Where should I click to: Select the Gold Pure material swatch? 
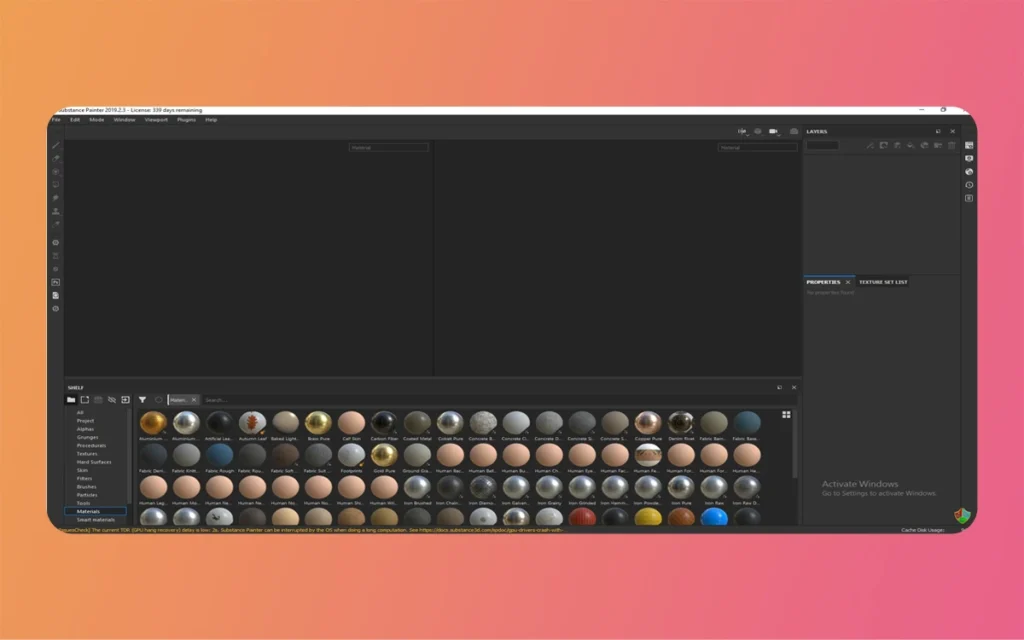pyautogui.click(x=385, y=455)
